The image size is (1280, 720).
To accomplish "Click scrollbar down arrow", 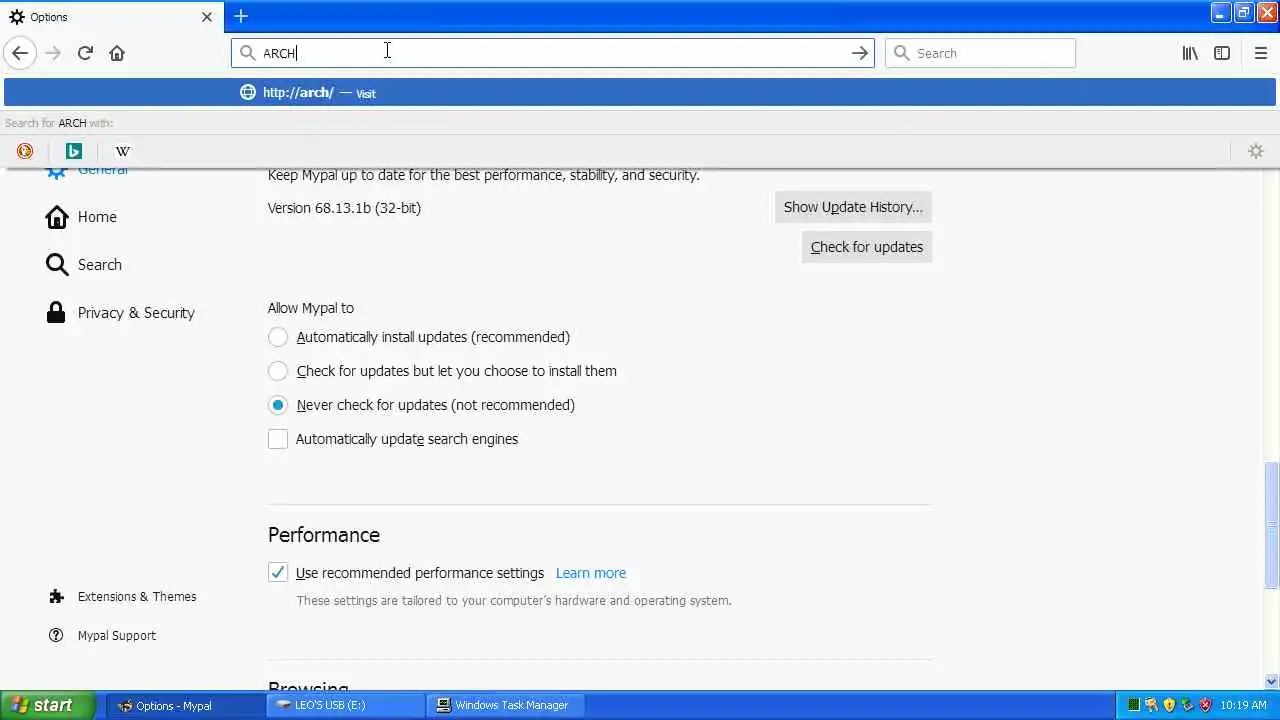I will click(x=1271, y=682).
